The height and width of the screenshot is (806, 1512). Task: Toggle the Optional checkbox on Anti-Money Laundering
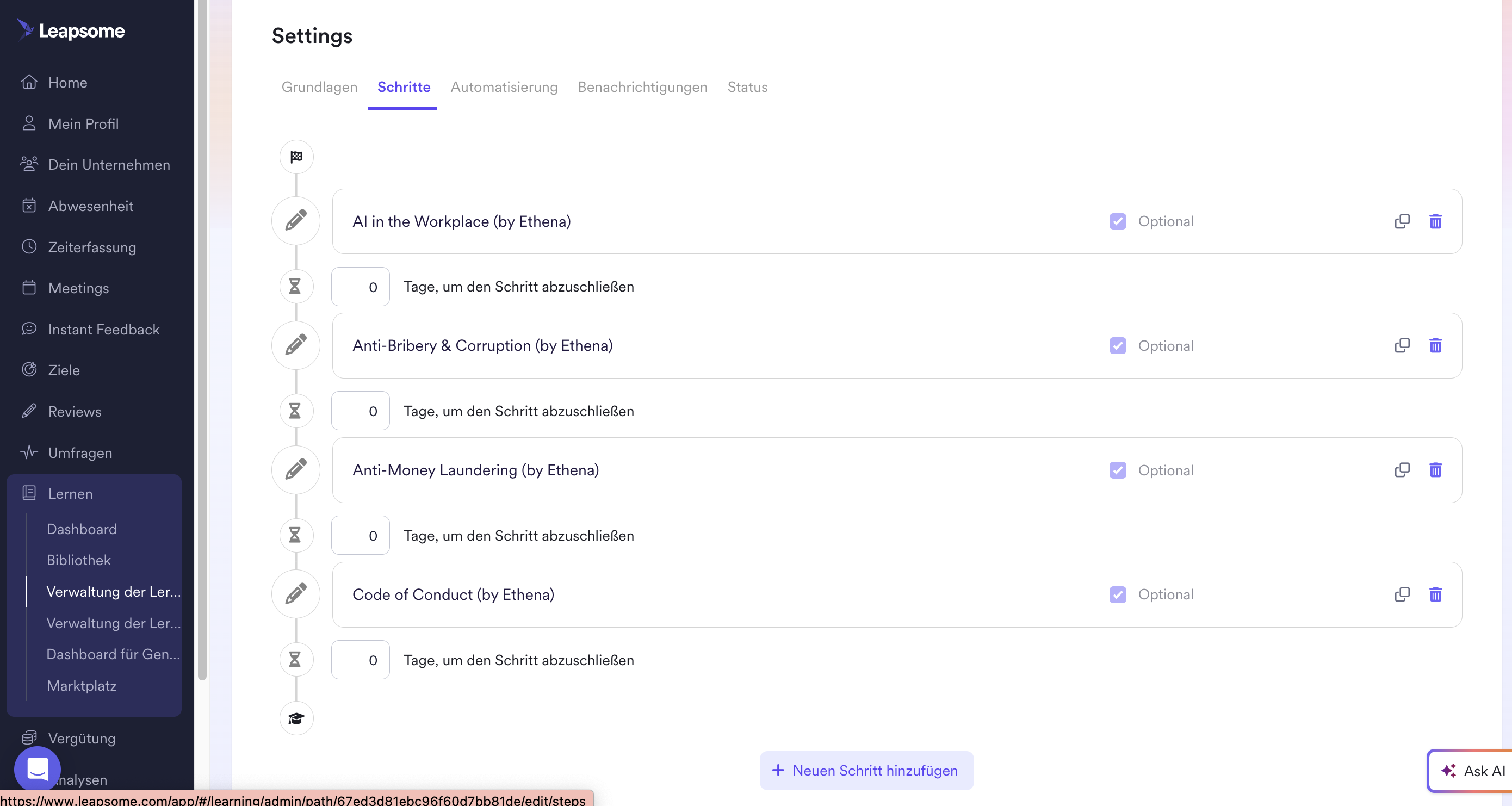point(1118,470)
